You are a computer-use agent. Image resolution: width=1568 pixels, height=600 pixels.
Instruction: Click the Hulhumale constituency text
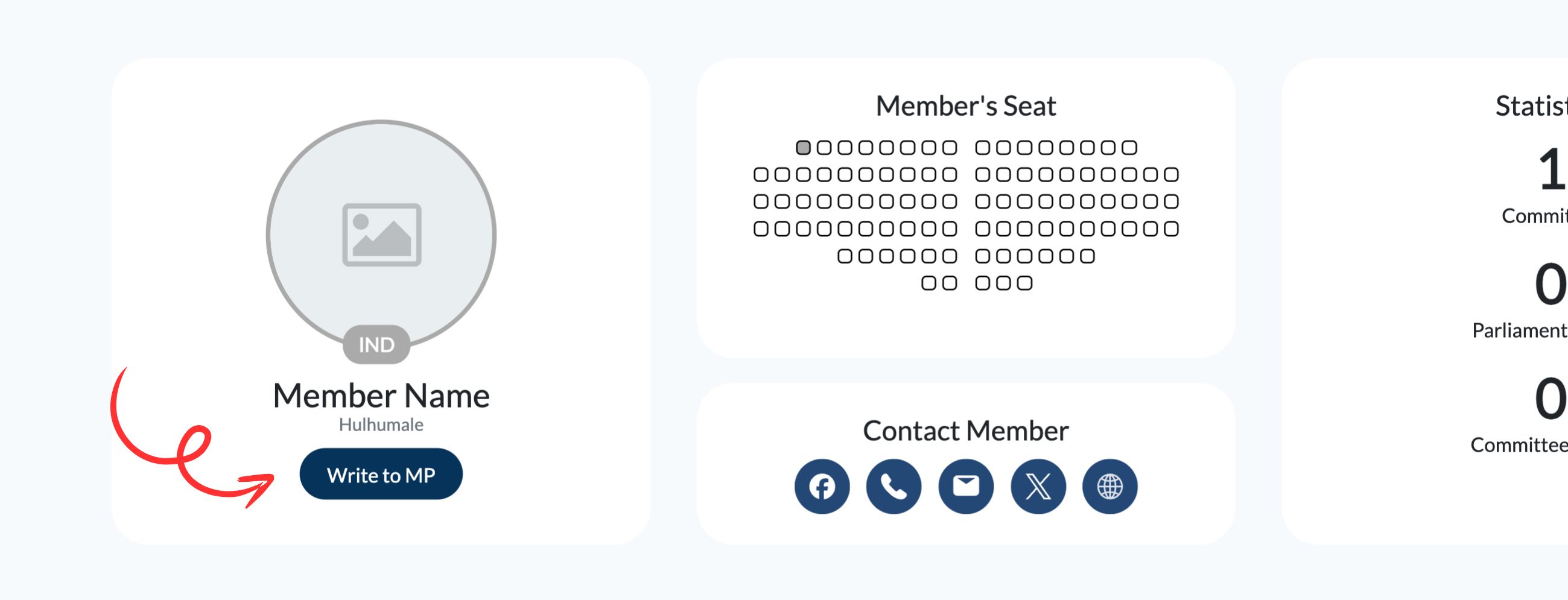[x=381, y=425]
